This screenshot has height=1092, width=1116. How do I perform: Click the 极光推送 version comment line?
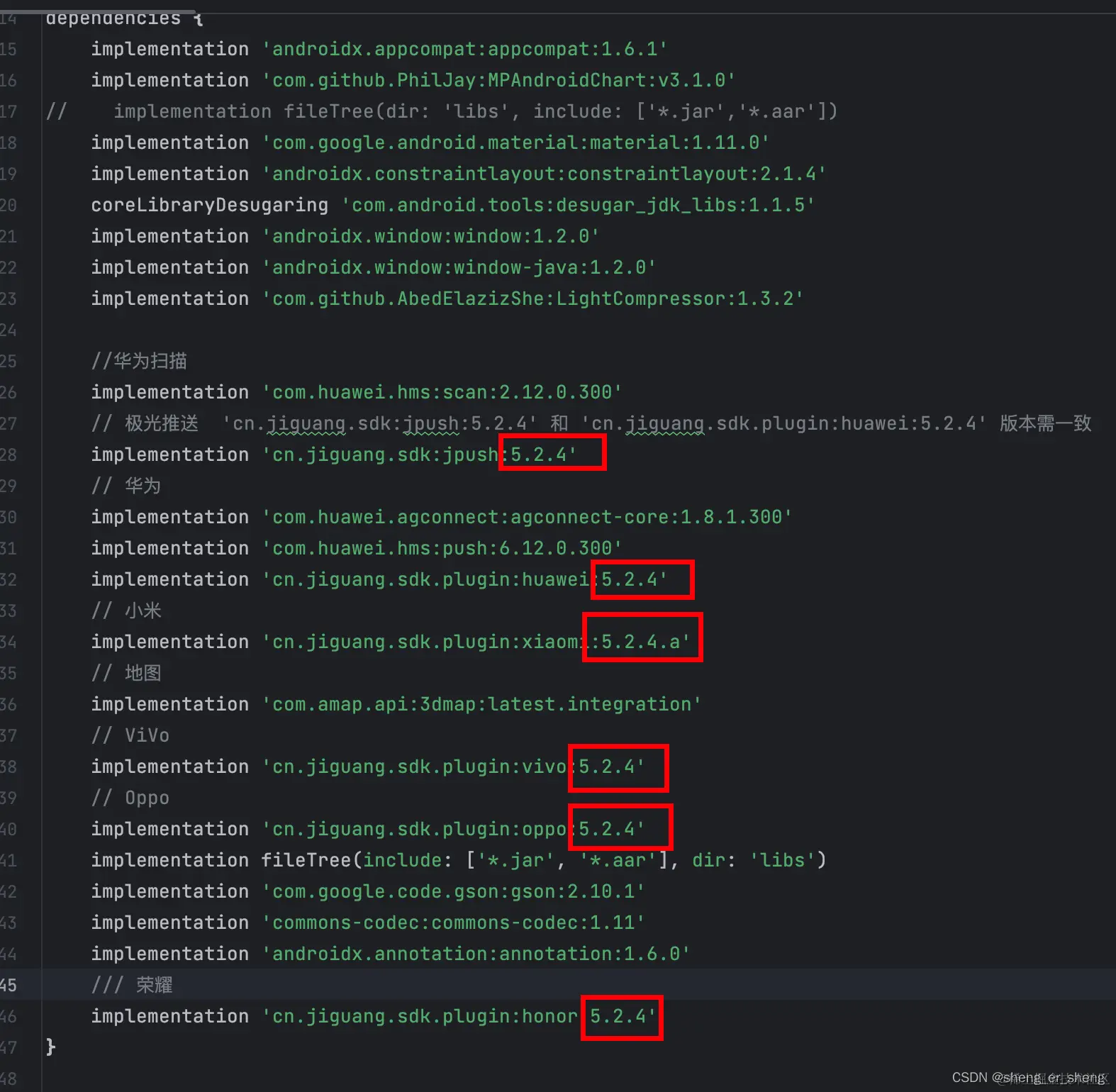point(591,423)
